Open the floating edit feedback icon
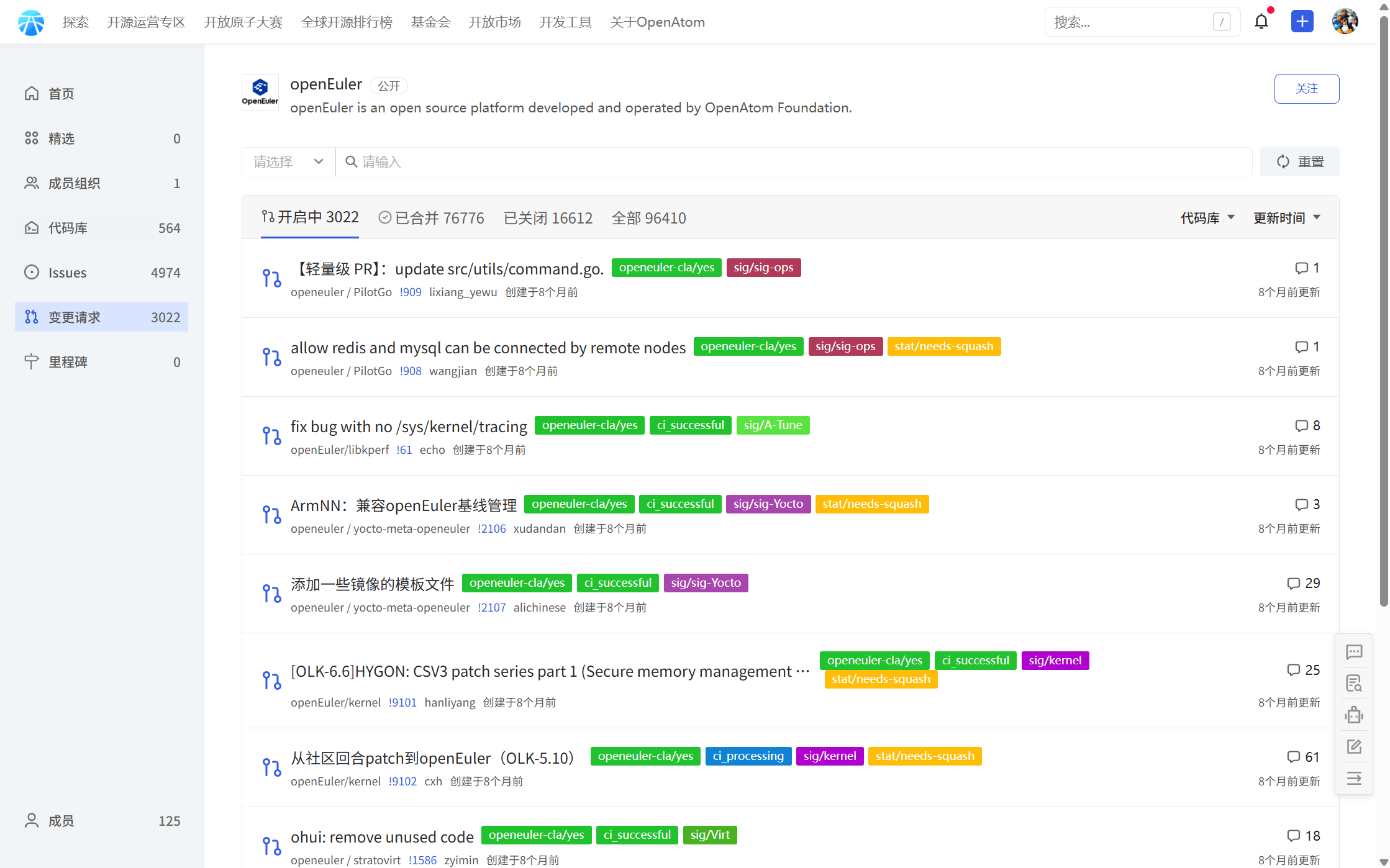The width and height of the screenshot is (1390, 868). click(x=1354, y=746)
